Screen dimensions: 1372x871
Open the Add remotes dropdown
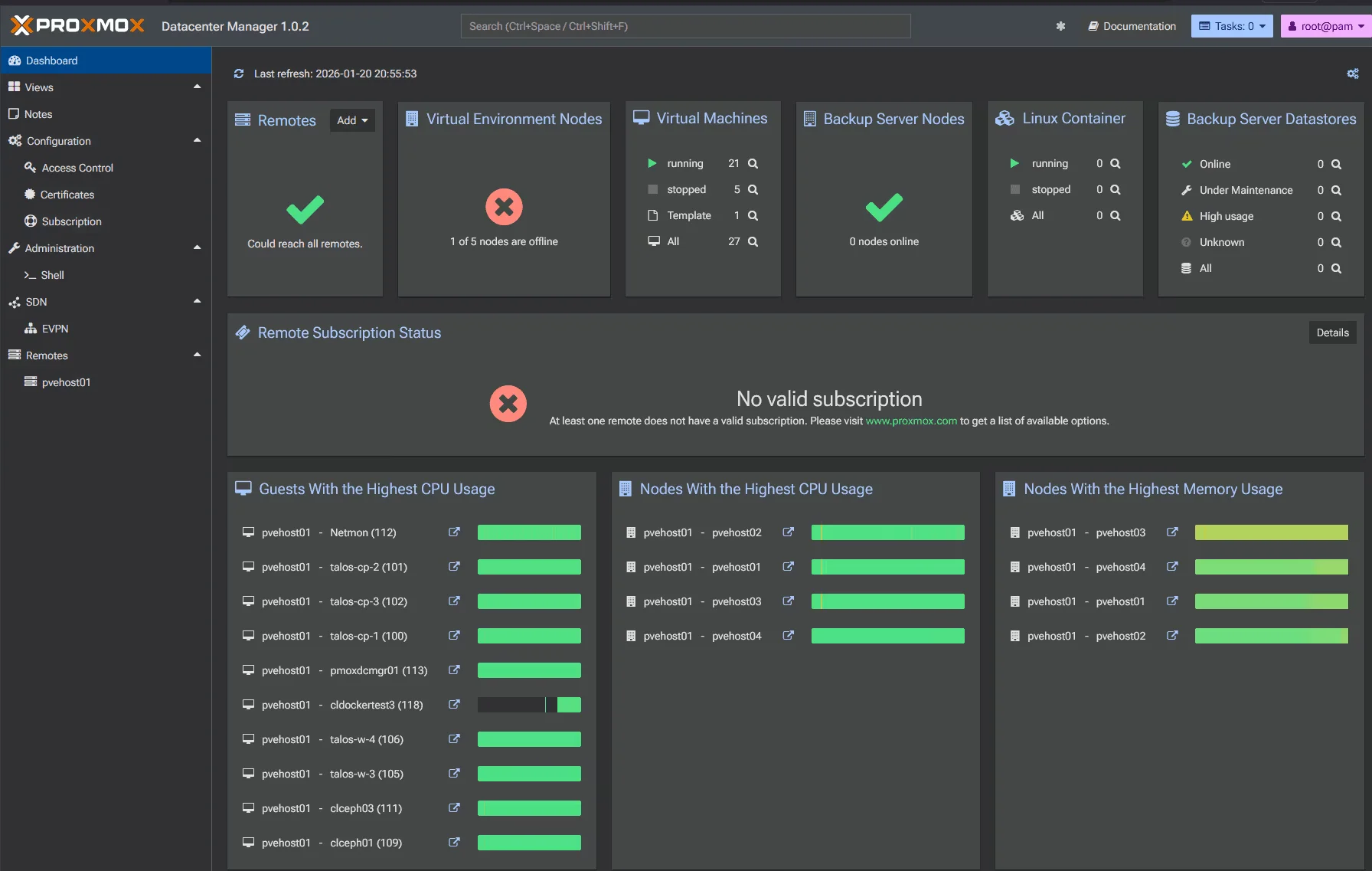click(x=352, y=120)
